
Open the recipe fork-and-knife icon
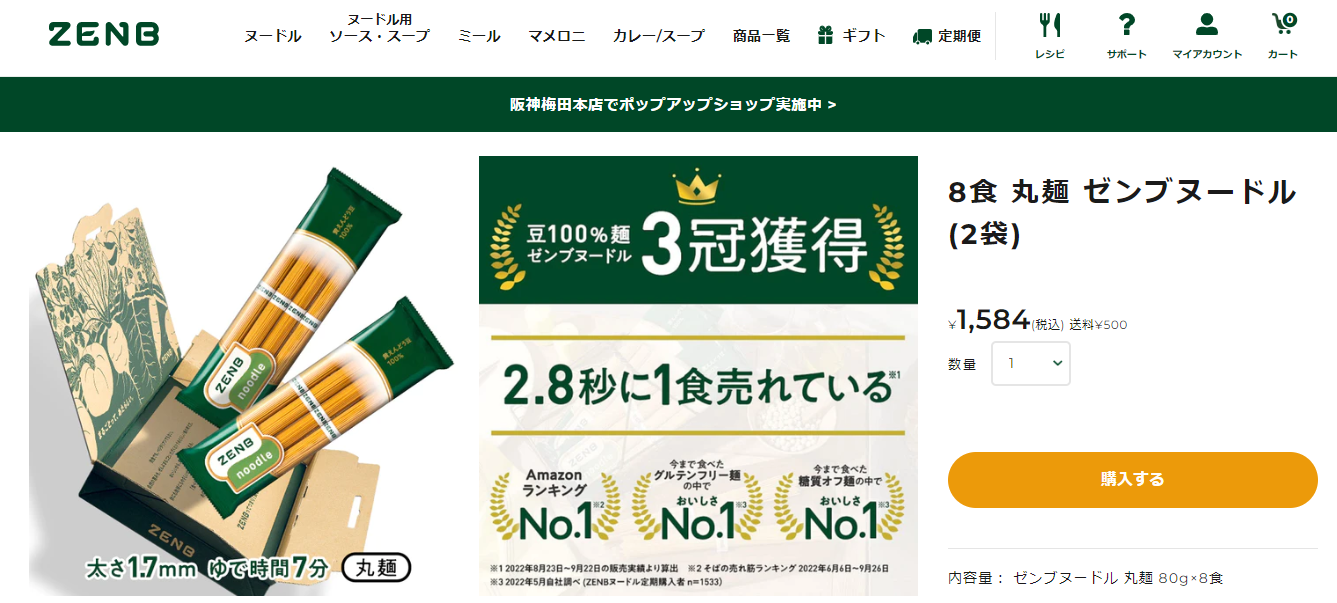(1049, 25)
